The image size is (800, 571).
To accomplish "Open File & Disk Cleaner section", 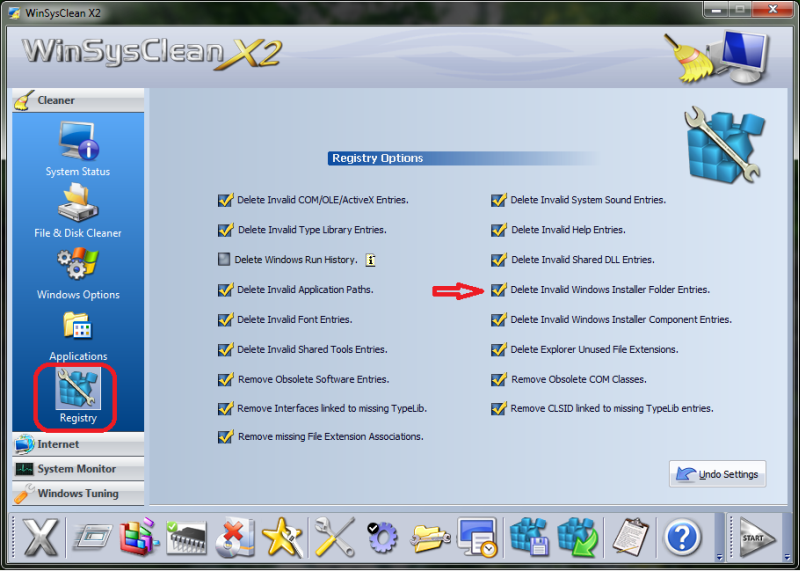I will coord(78,211).
